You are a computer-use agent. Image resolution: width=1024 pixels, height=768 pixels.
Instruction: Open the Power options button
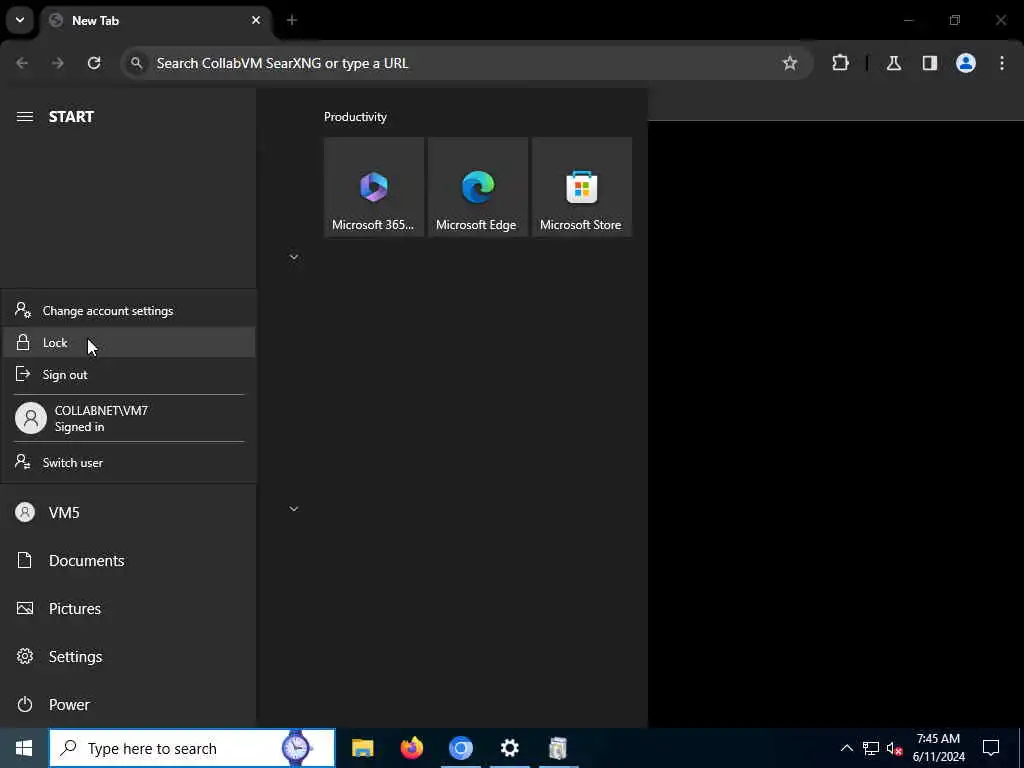pyautogui.click(x=129, y=705)
